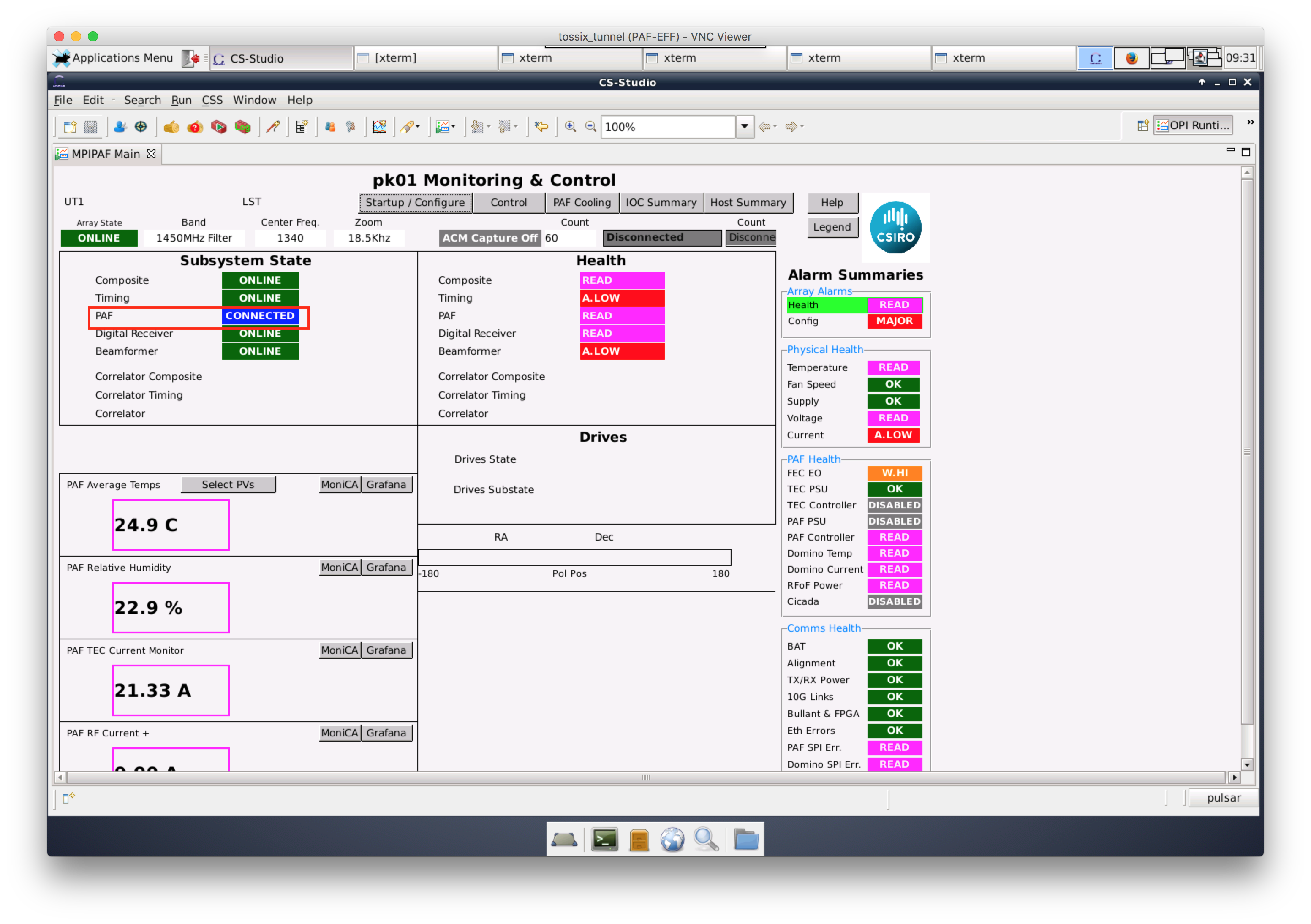Click the tree list icon with plus
This screenshot has width=1311, height=924.
(x=302, y=127)
